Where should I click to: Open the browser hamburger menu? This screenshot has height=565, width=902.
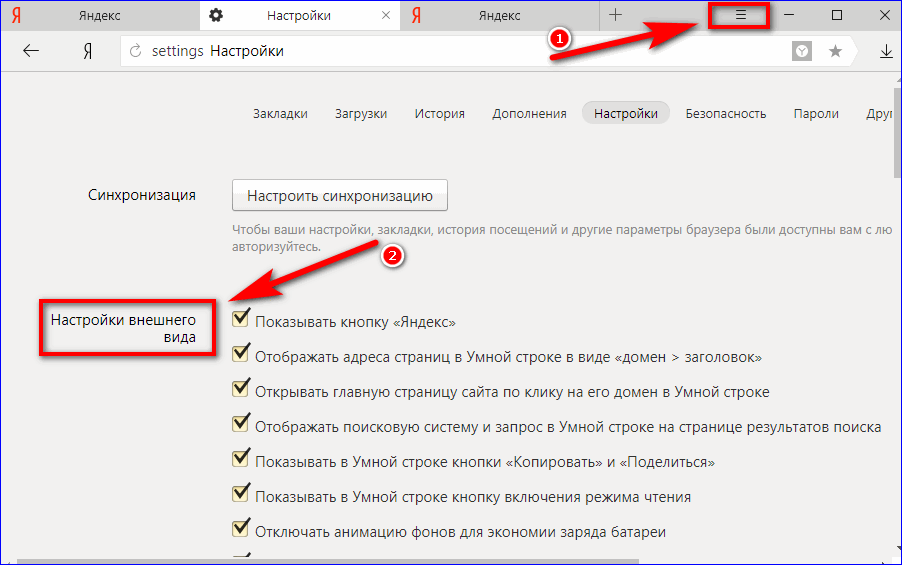tap(740, 16)
